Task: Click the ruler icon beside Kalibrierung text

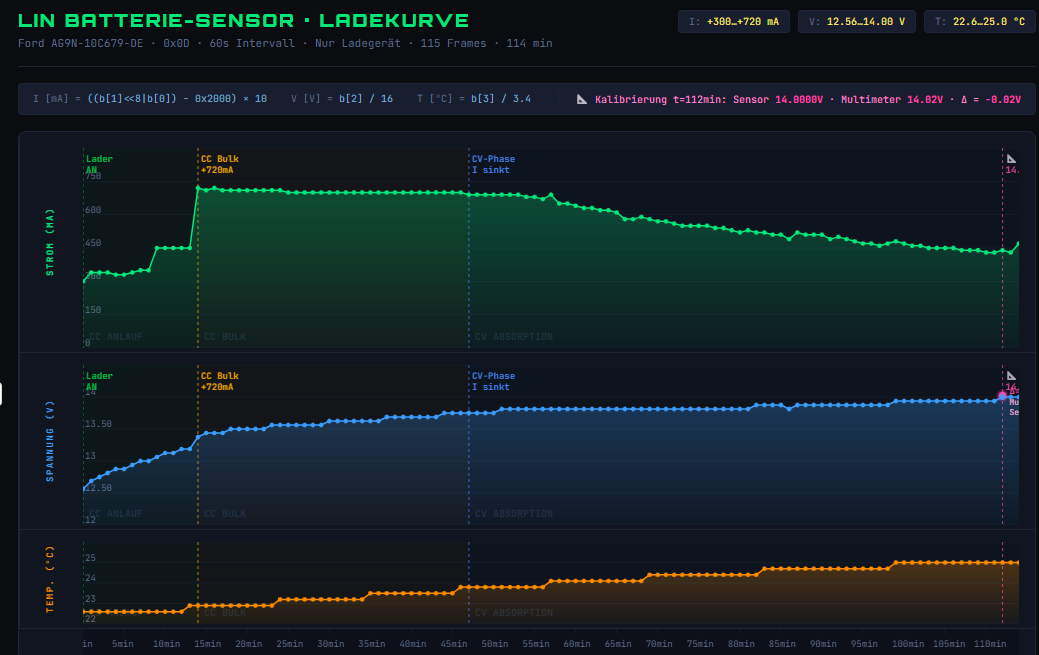Action: click(582, 100)
